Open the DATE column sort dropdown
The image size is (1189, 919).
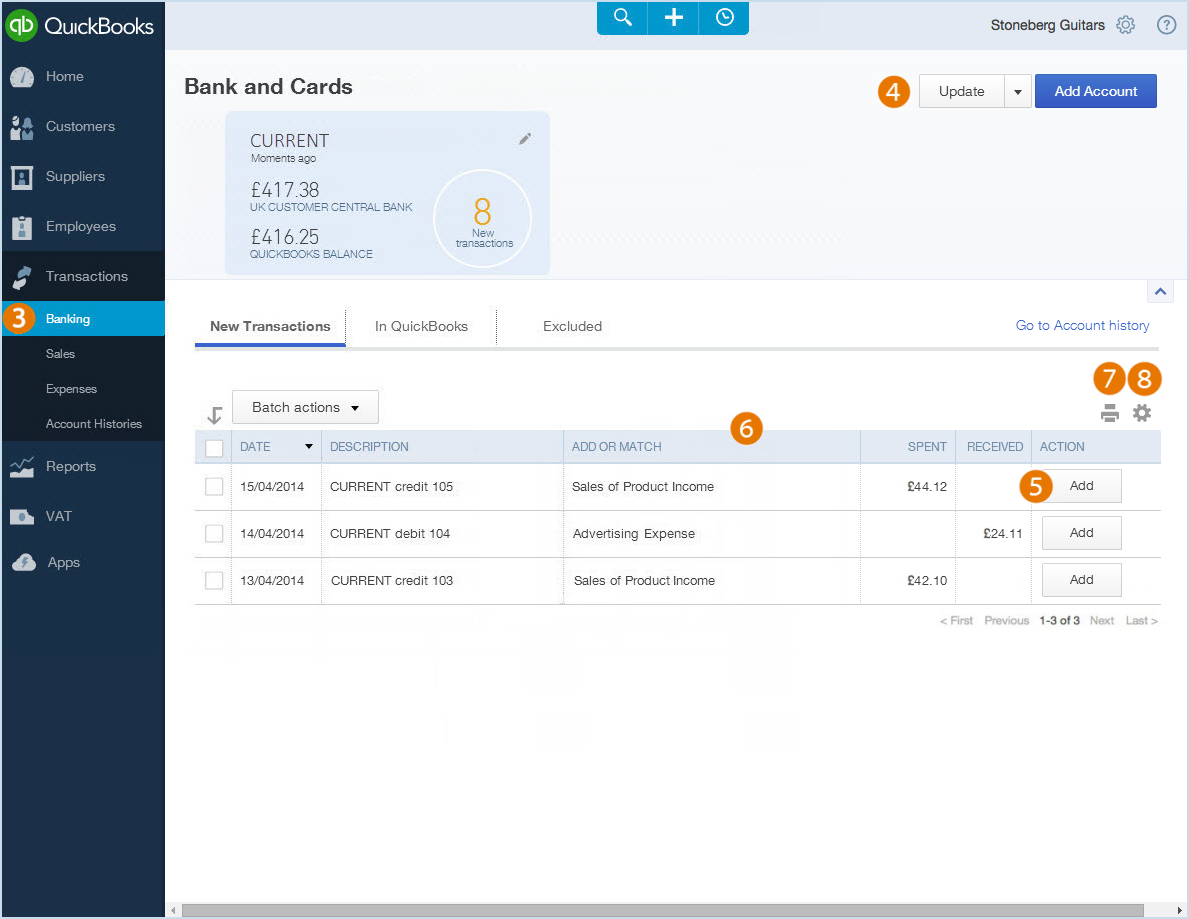click(308, 446)
